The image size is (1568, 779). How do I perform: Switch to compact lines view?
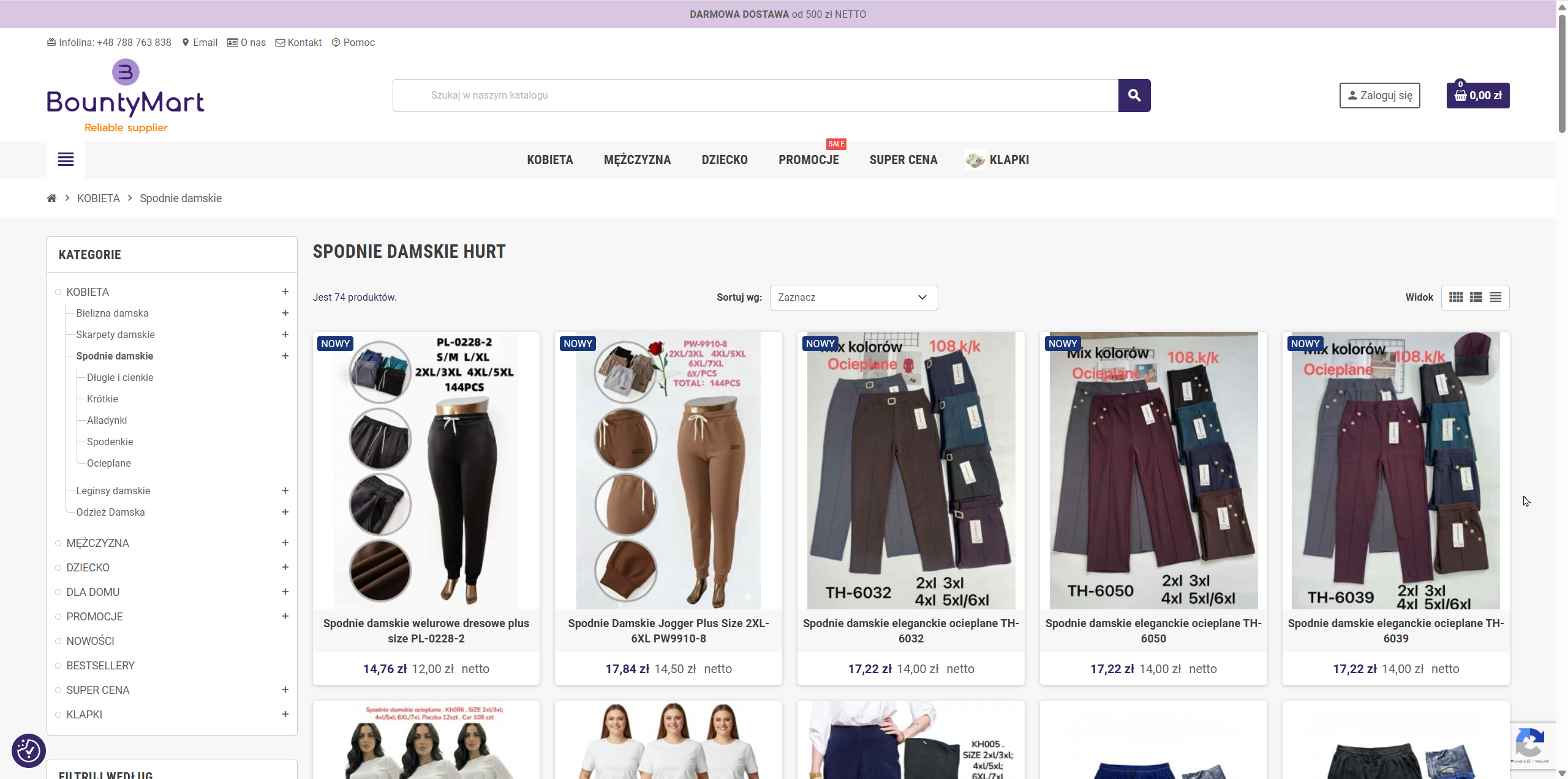(x=1496, y=298)
